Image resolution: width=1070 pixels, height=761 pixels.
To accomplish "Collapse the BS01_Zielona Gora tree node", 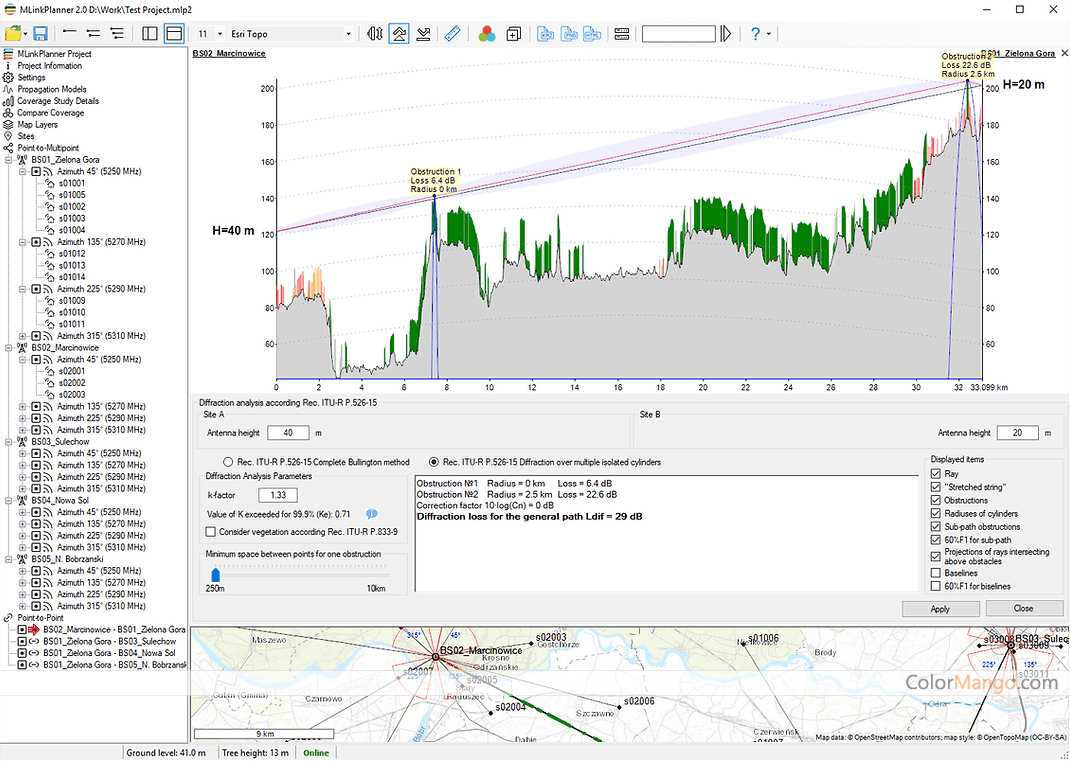I will click(x=9, y=160).
